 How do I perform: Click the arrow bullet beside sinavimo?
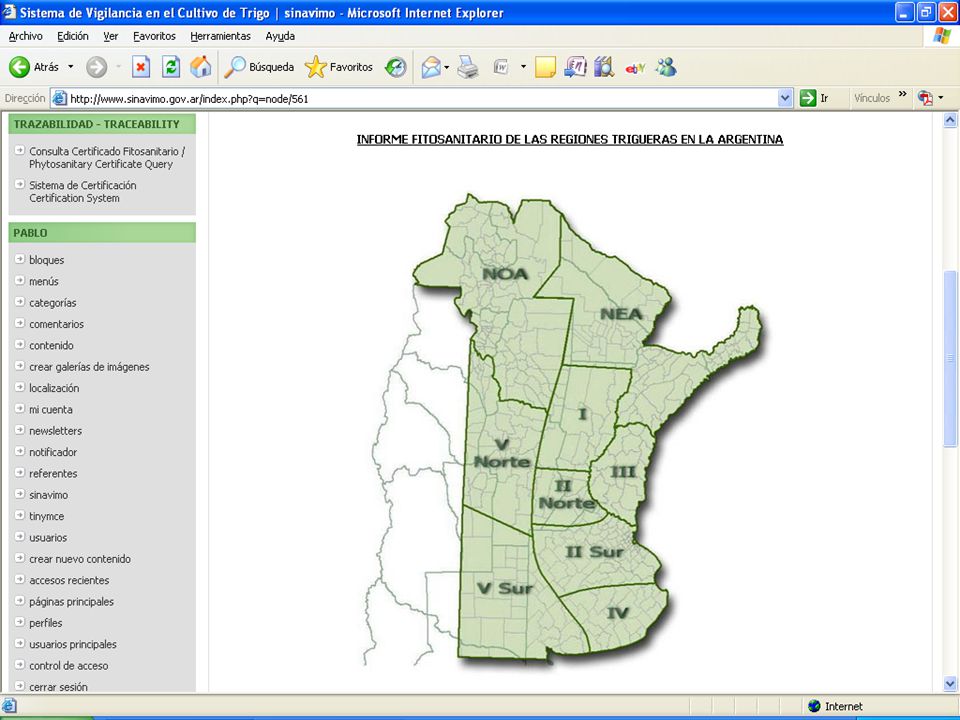20,494
